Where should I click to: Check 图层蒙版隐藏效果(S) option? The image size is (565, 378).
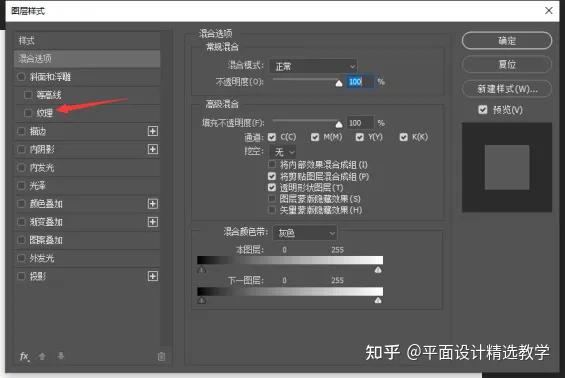coord(272,199)
